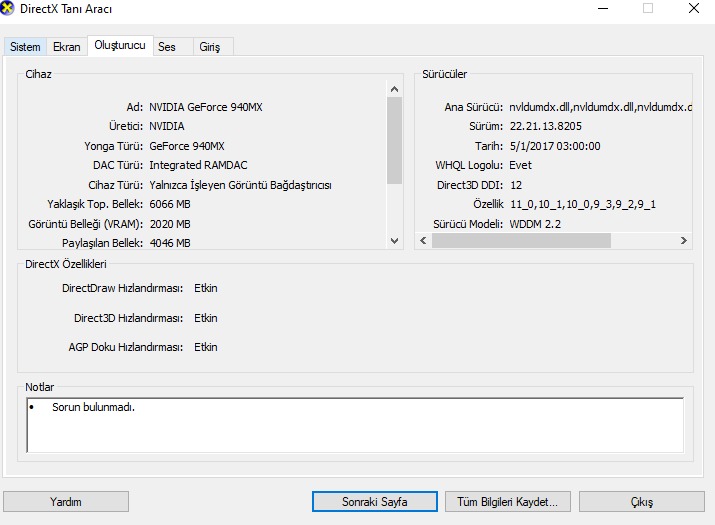
Task: Click Direct3D Hızlandırması Etkin value
Action: point(206,318)
